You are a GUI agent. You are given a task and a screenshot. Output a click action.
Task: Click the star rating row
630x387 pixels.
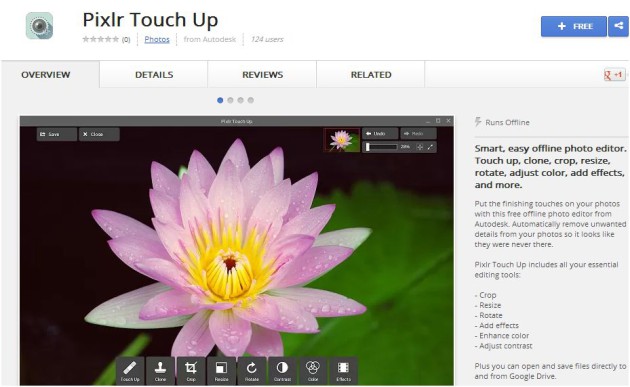tap(101, 39)
